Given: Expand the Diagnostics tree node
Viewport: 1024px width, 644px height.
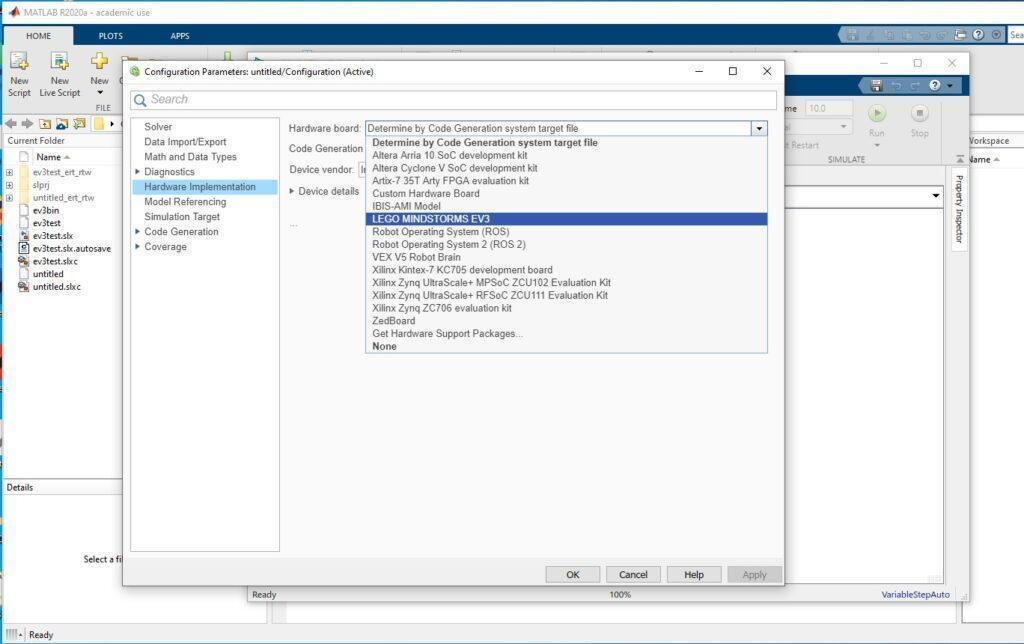Looking at the screenshot, I should [137, 172].
